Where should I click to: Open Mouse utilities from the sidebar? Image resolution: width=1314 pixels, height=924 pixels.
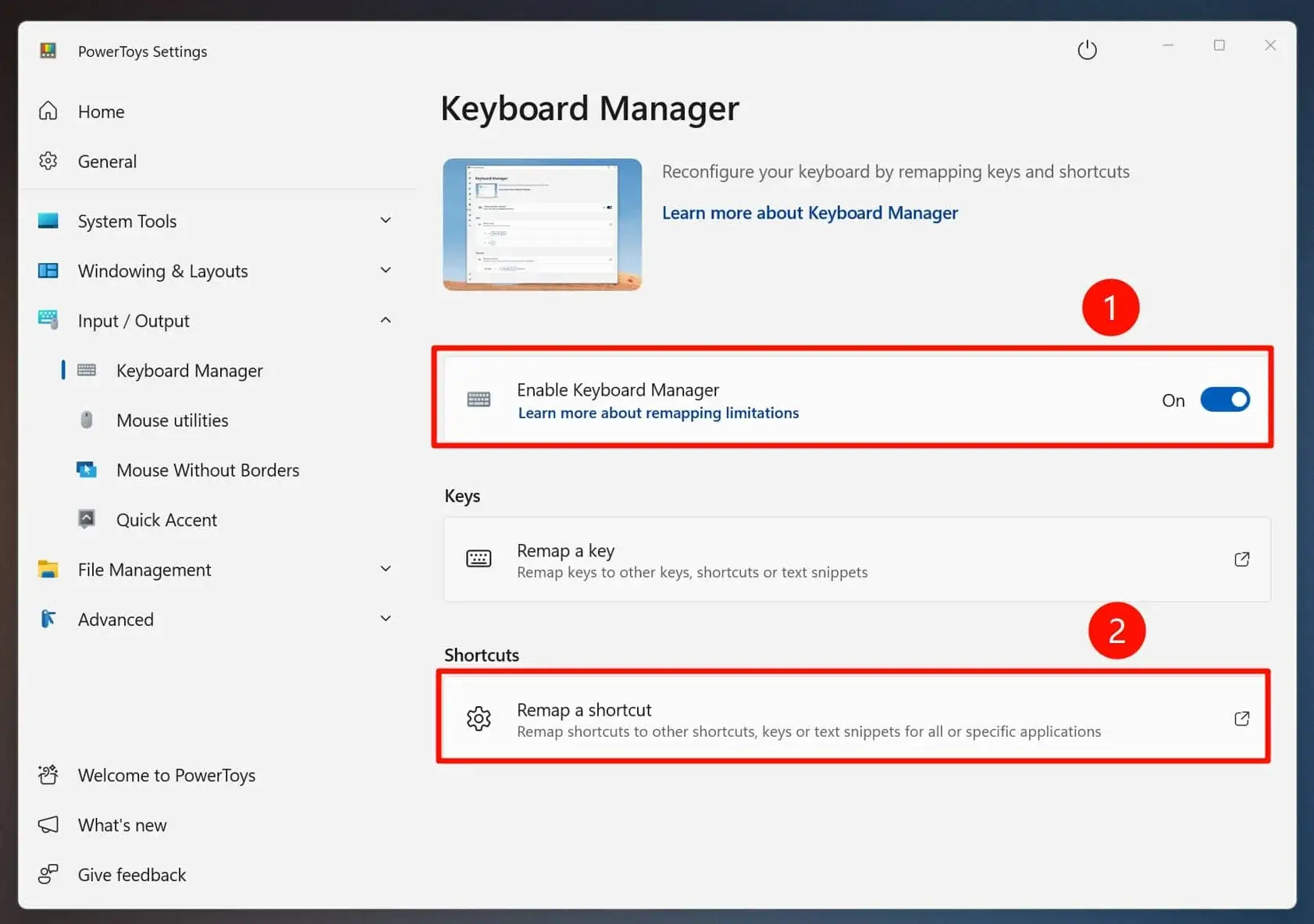[171, 420]
